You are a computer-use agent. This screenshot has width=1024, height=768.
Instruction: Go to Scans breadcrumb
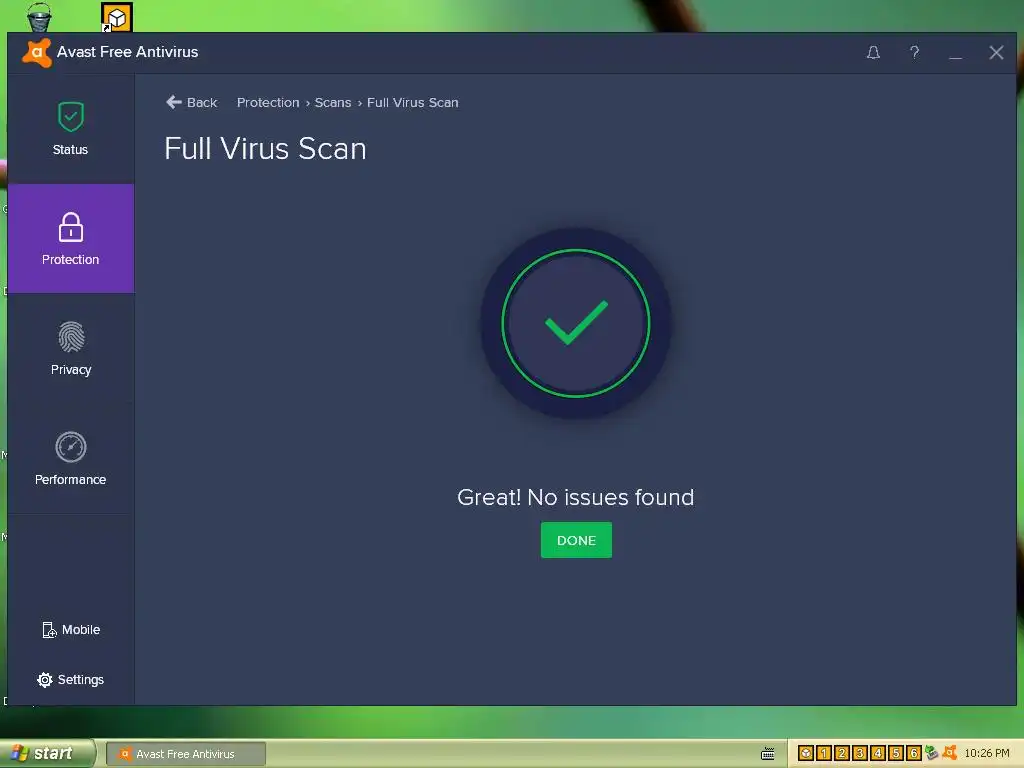tap(332, 103)
